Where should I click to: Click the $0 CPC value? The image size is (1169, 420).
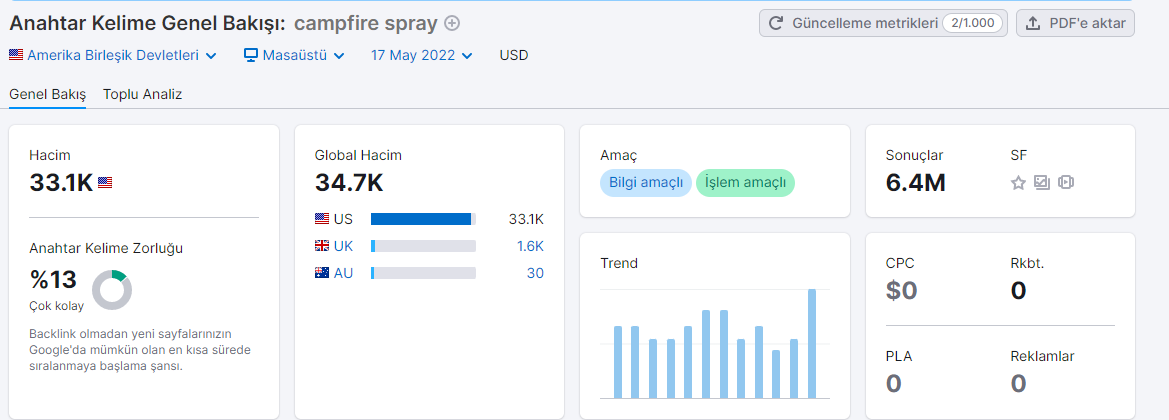pos(901,290)
